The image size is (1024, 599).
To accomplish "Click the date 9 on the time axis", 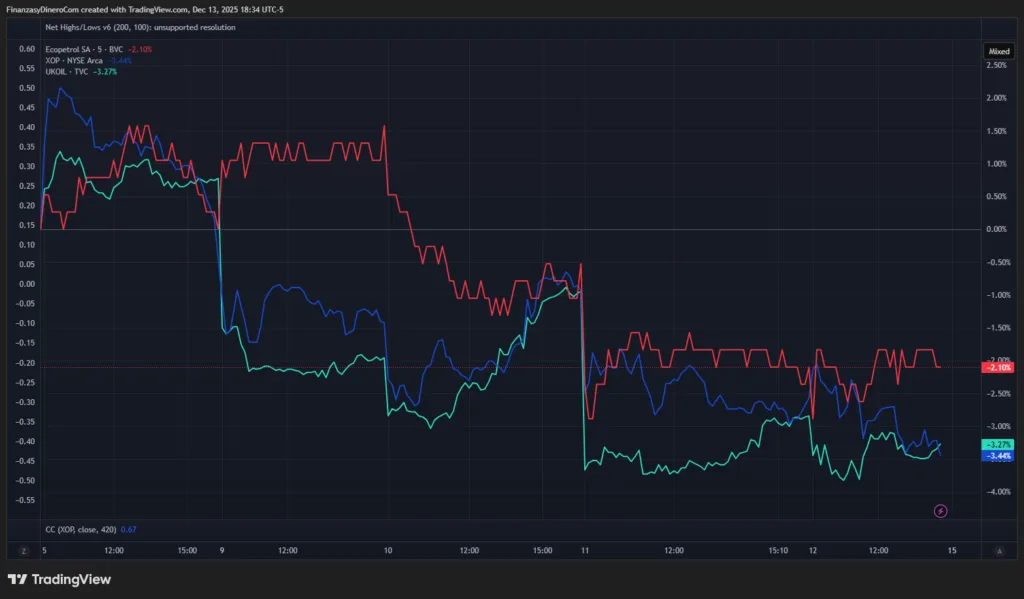I will click(x=222, y=550).
